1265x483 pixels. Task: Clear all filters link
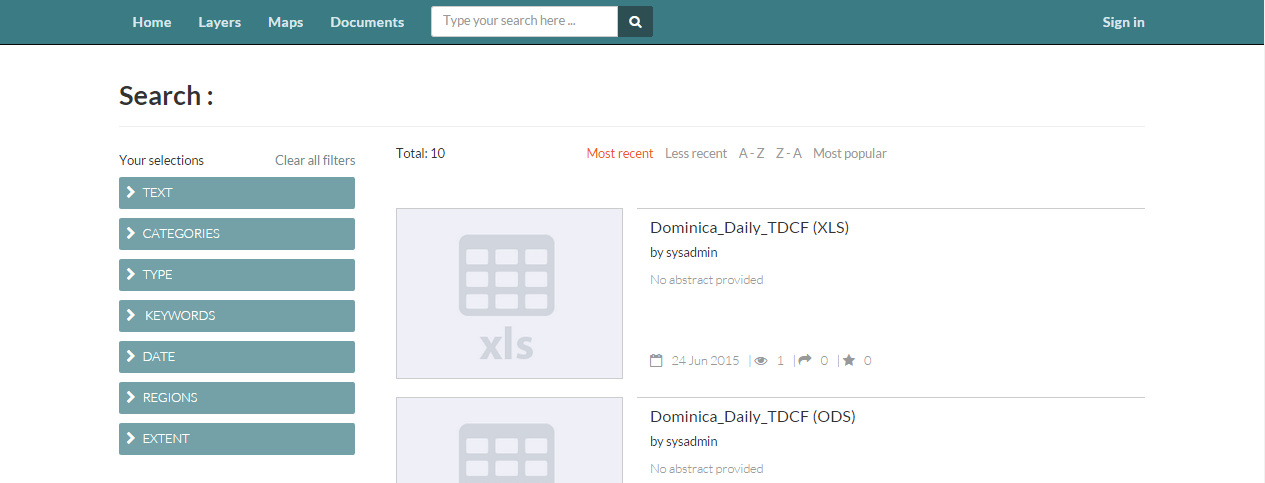tap(315, 160)
